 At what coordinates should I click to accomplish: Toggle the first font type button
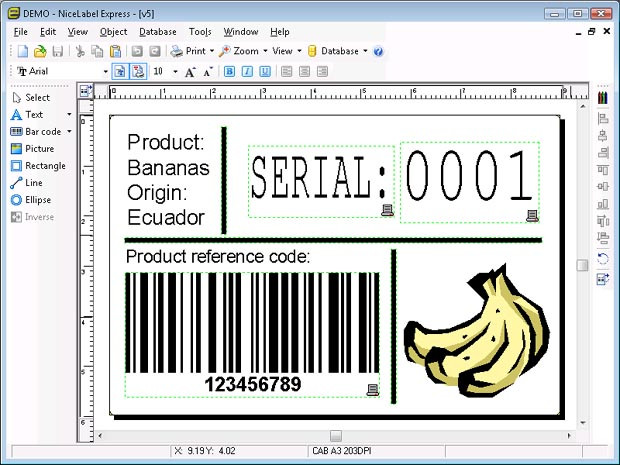(x=120, y=72)
